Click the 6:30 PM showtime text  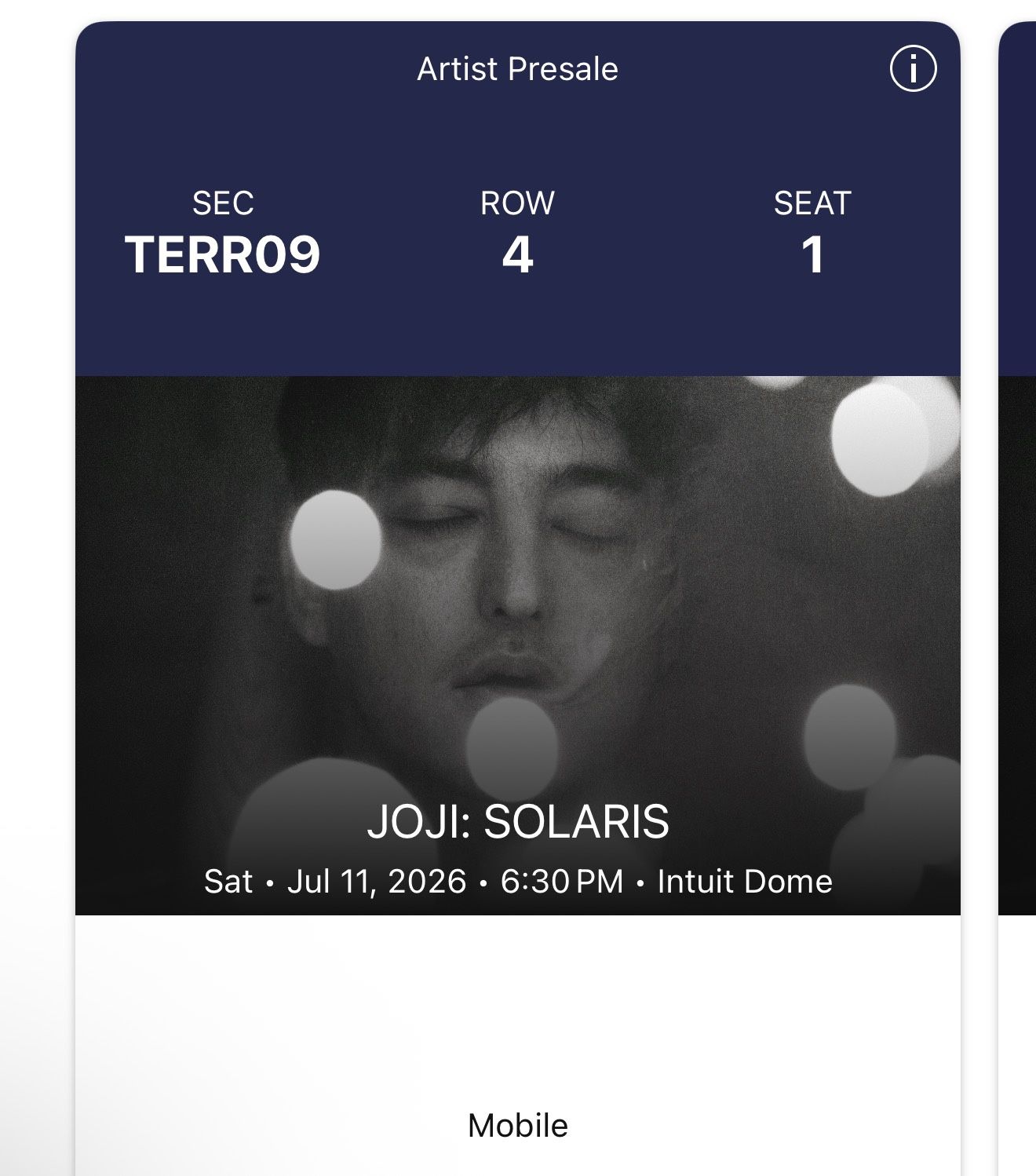pyautogui.click(x=562, y=882)
